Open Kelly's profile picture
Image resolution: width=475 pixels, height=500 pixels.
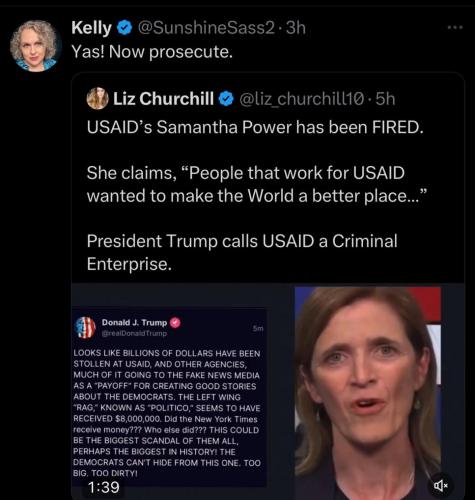[35, 46]
